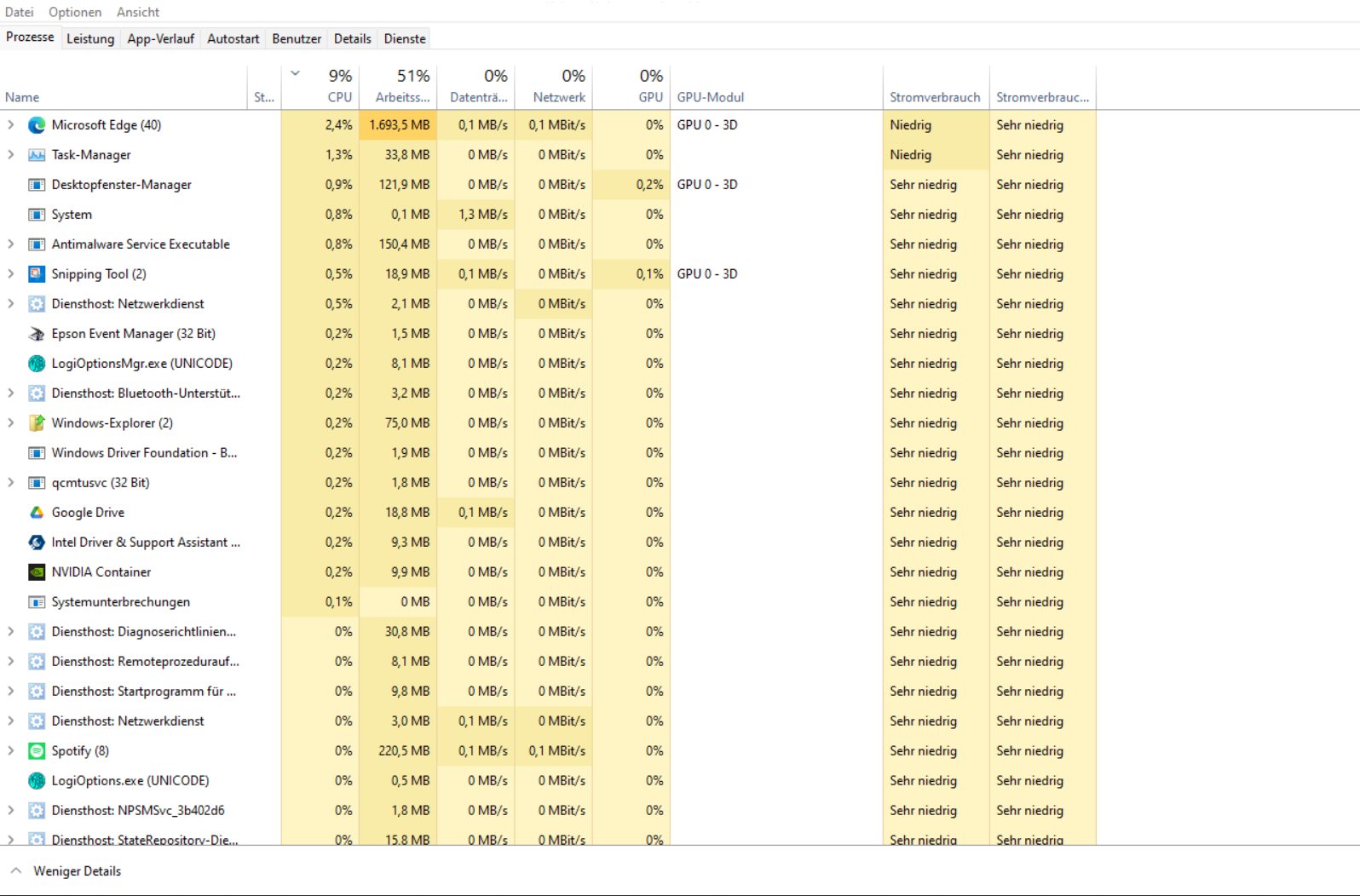Click the Diensthost: Startprogramm gear icon

pos(37,692)
